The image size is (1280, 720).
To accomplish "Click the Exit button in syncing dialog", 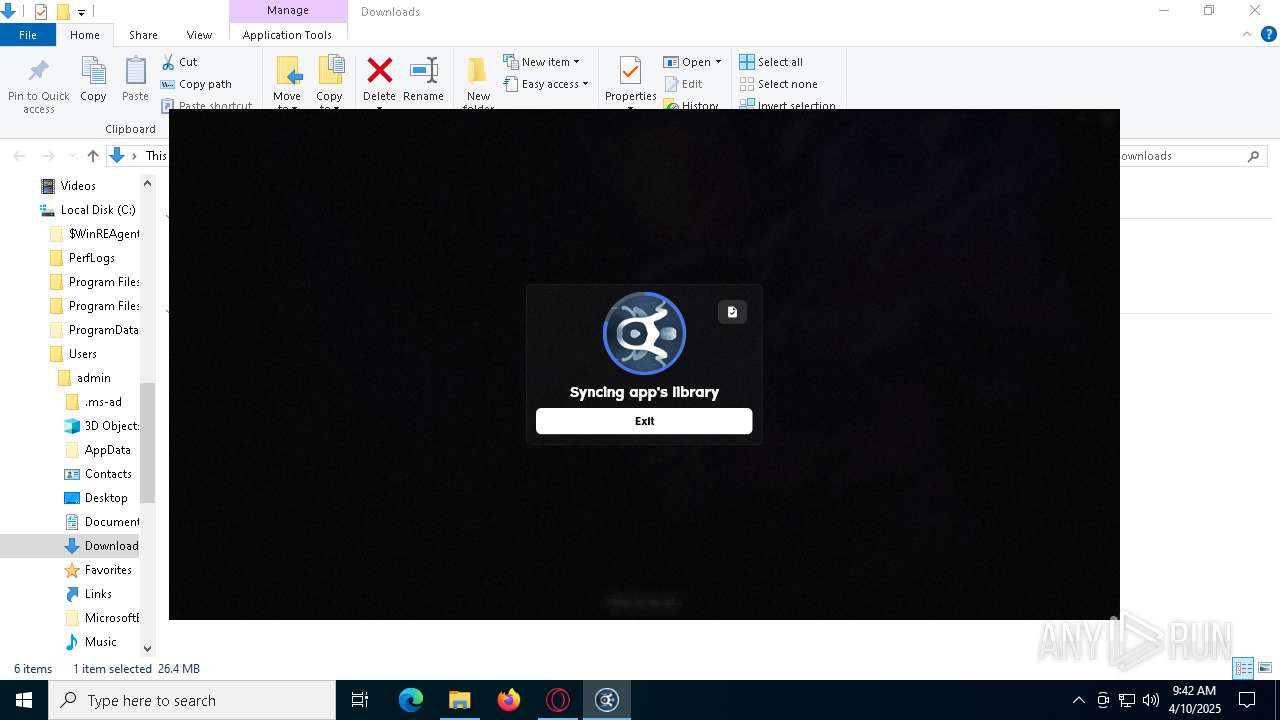I will [x=644, y=421].
